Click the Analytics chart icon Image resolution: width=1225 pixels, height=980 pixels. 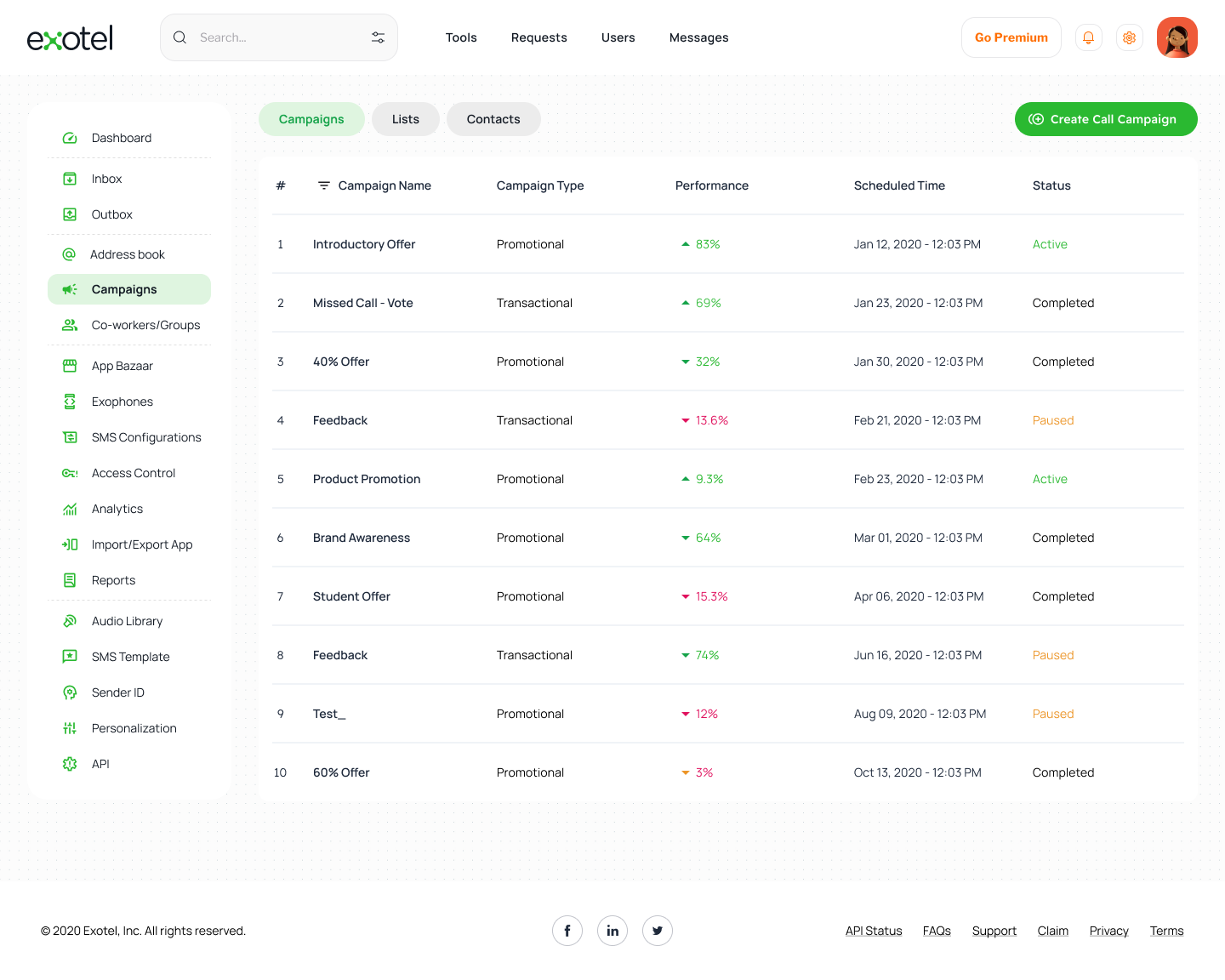point(70,509)
